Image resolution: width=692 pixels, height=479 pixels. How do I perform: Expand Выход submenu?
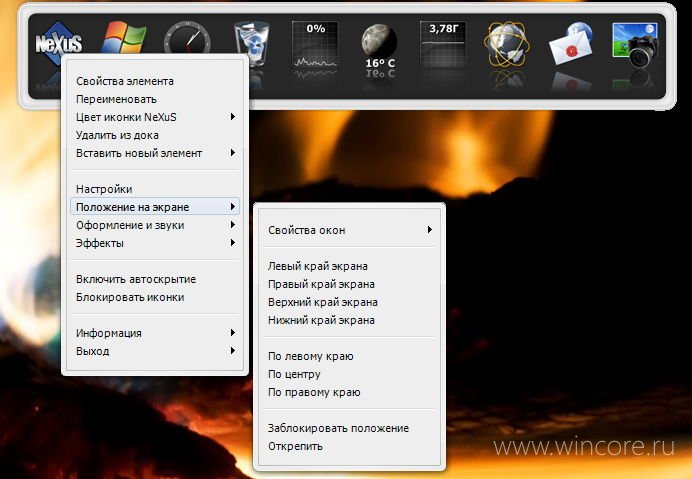tap(155, 351)
